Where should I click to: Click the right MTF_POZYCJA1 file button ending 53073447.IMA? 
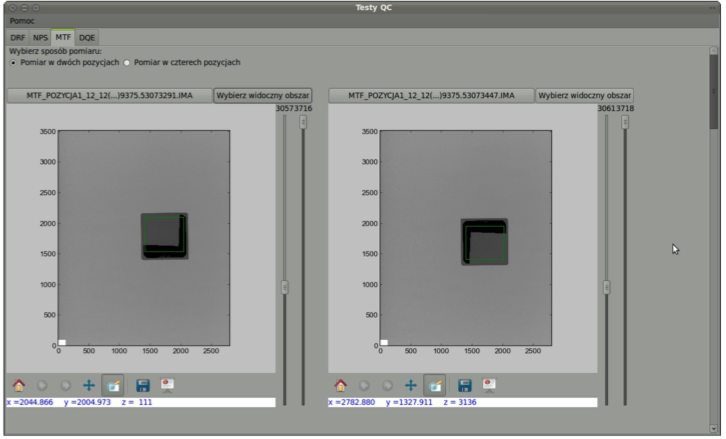click(x=431, y=95)
